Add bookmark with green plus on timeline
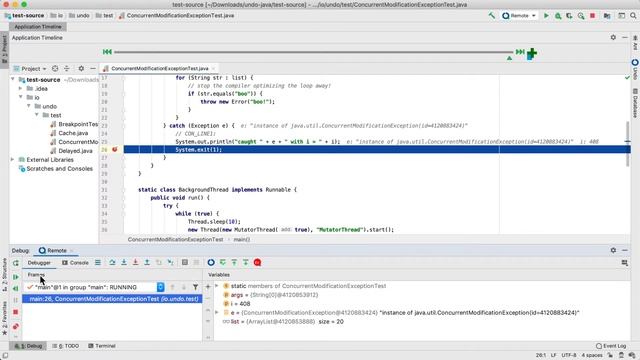640x360 pixels. (x=531, y=53)
